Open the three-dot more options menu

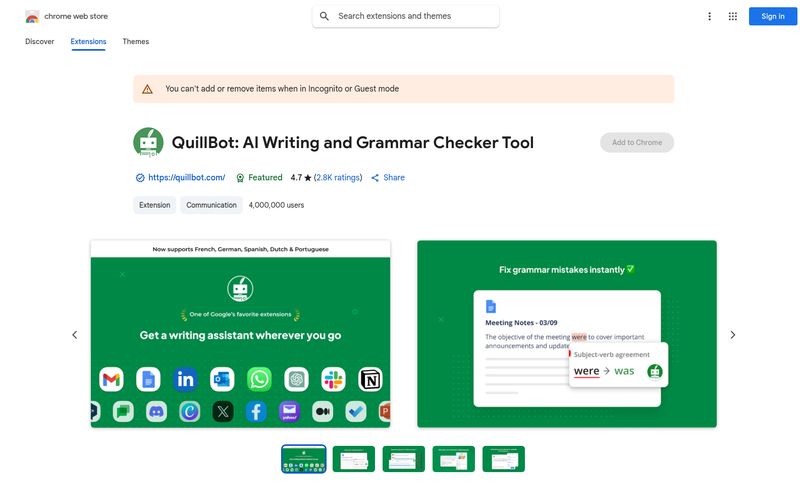709,16
